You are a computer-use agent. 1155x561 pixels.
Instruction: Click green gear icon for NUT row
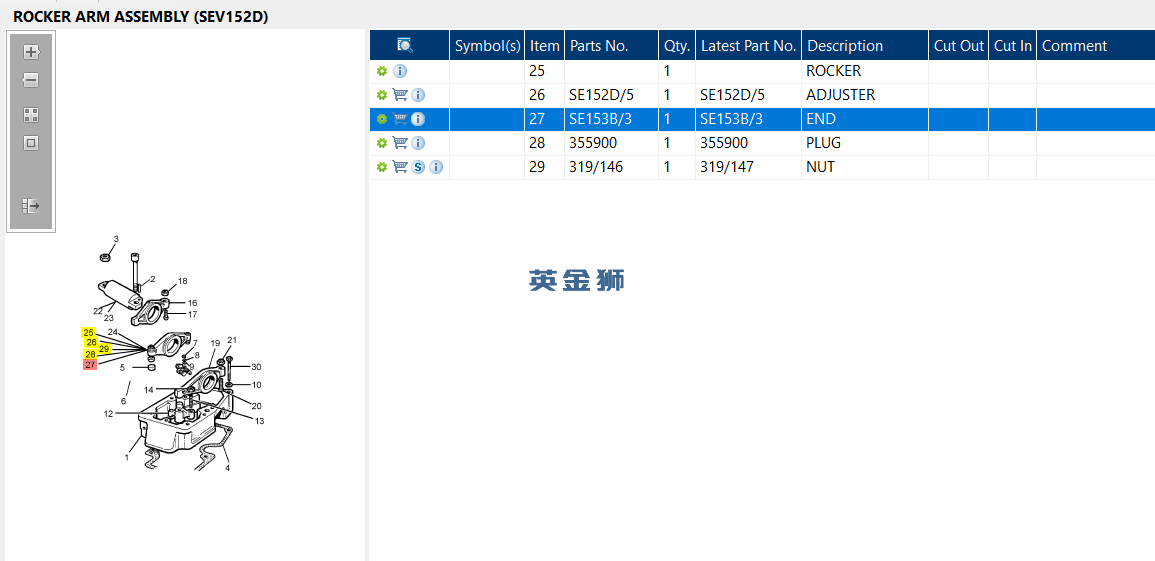point(382,167)
